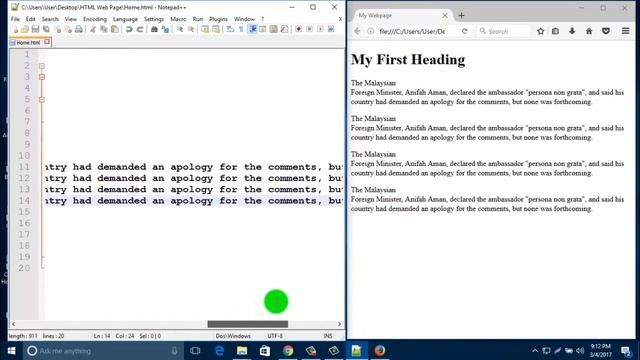This screenshot has width=640, height=360.
Task: Collapse the fold marker on line 5
Action: coord(42,100)
